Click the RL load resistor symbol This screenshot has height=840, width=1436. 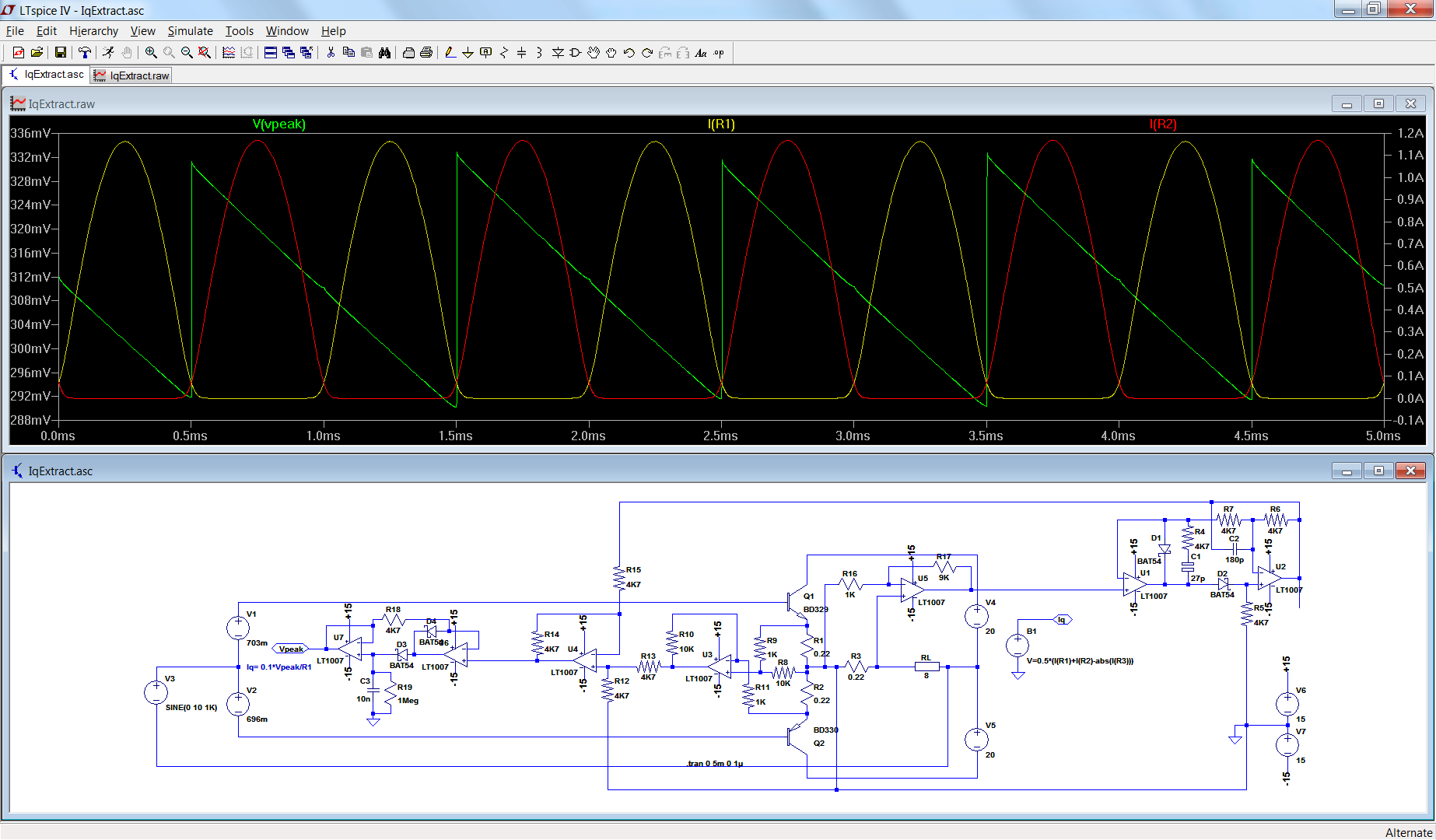926,667
